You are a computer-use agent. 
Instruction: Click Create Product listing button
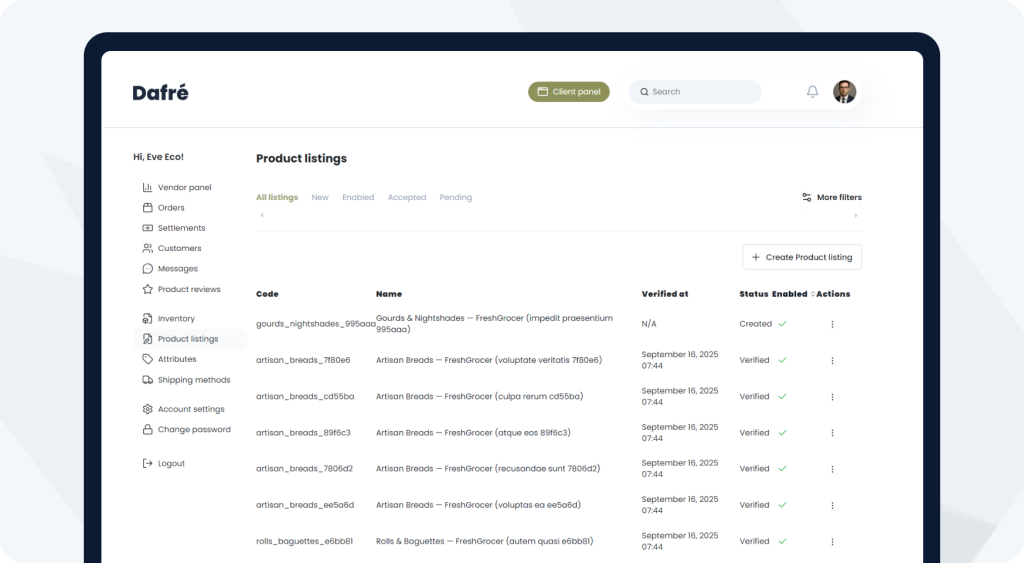click(x=801, y=257)
